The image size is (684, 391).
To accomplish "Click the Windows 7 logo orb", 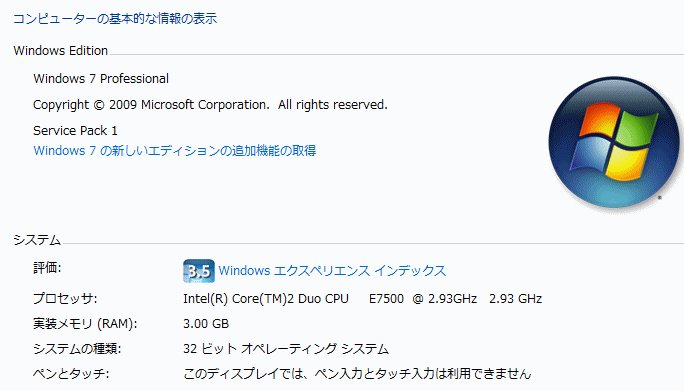I will 613,142.
